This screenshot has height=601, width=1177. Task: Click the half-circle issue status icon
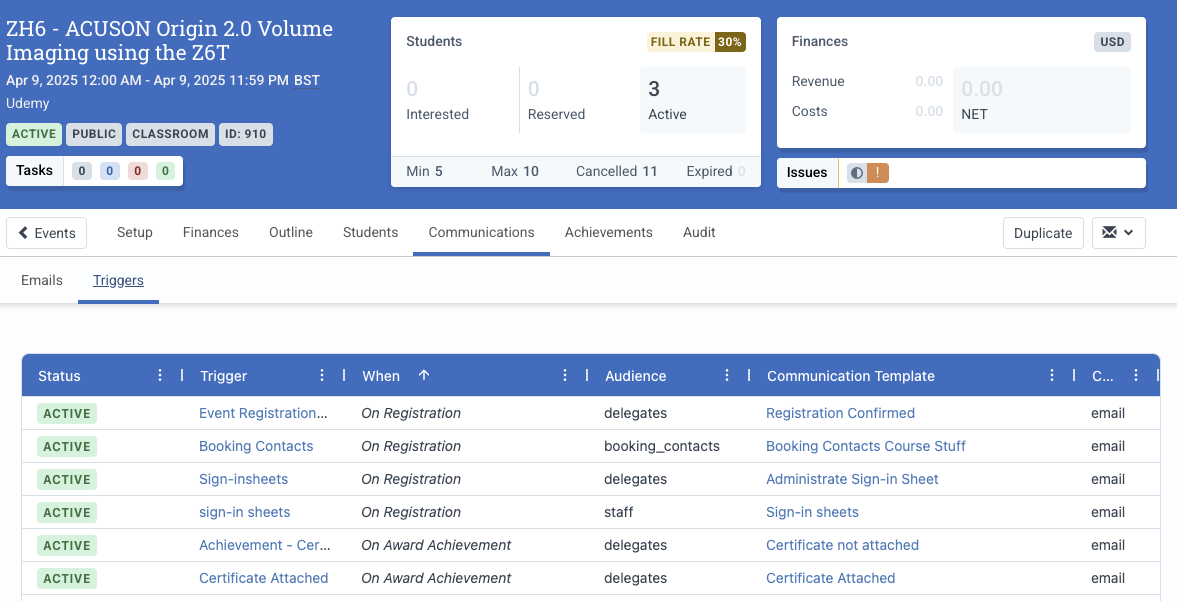click(x=856, y=173)
